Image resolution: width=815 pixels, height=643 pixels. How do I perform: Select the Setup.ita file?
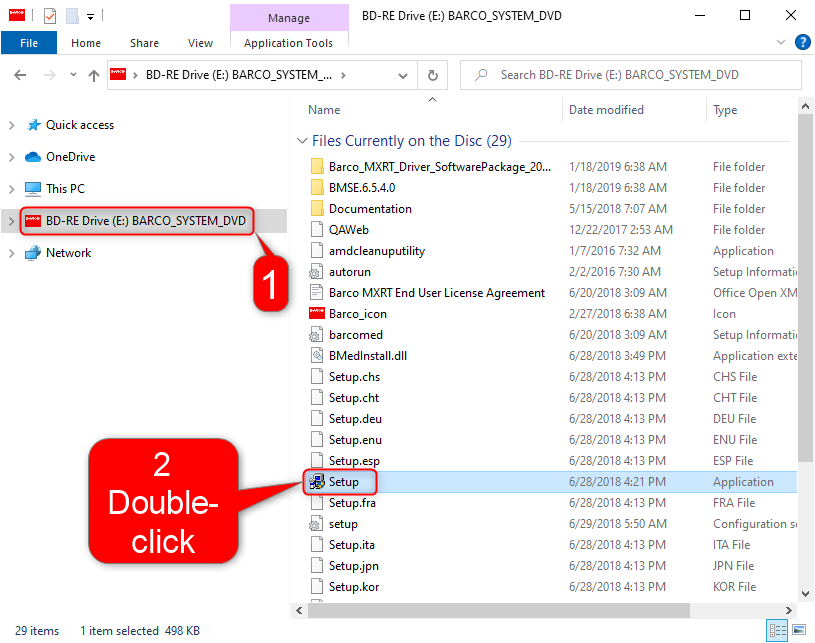click(351, 545)
